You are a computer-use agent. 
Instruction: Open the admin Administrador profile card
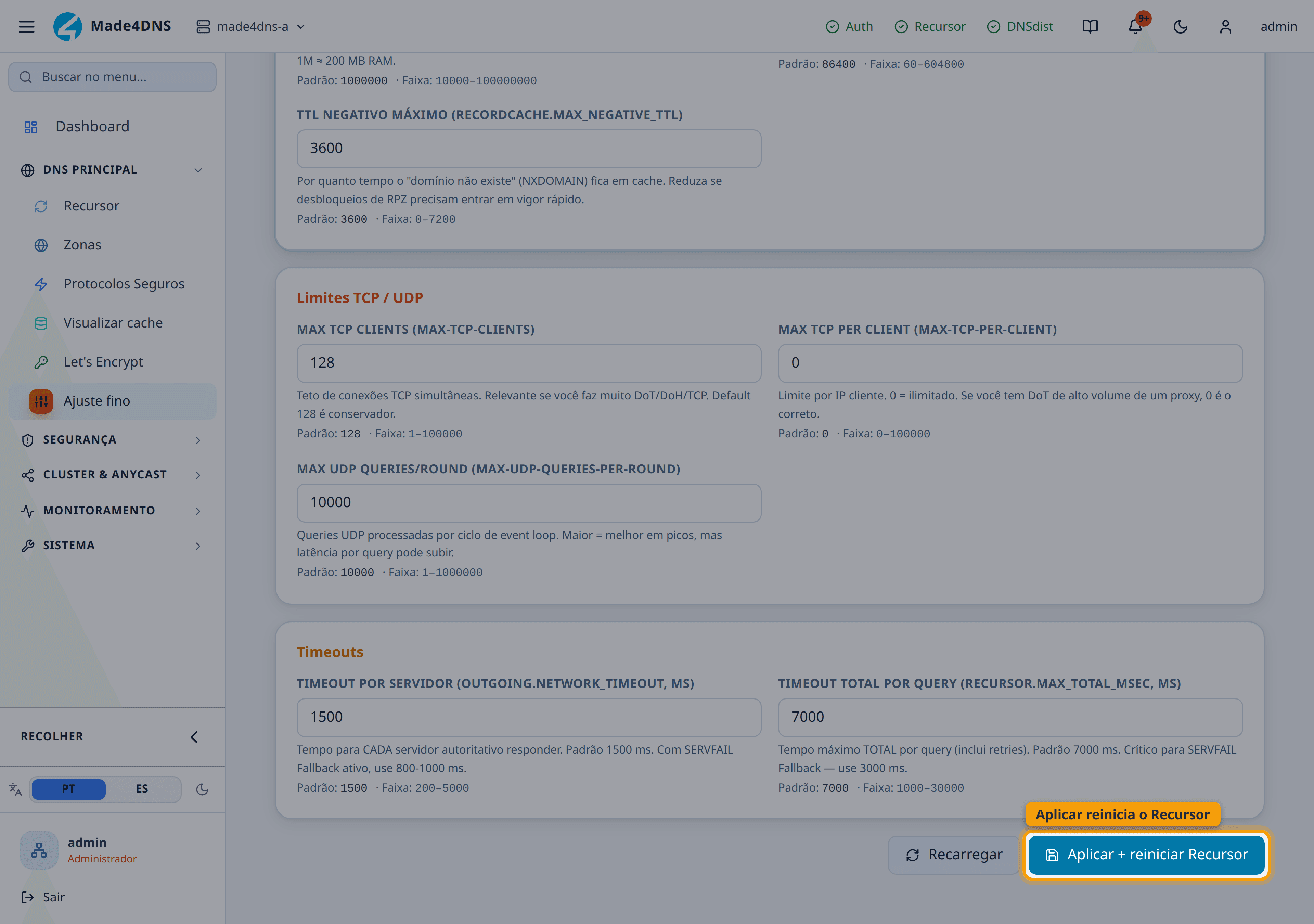(x=112, y=850)
